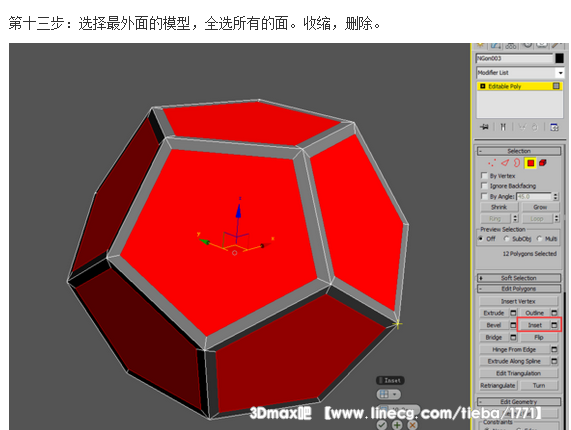Open Configure Modifier Sets icon
571x430 pixels.
[x=554, y=127]
